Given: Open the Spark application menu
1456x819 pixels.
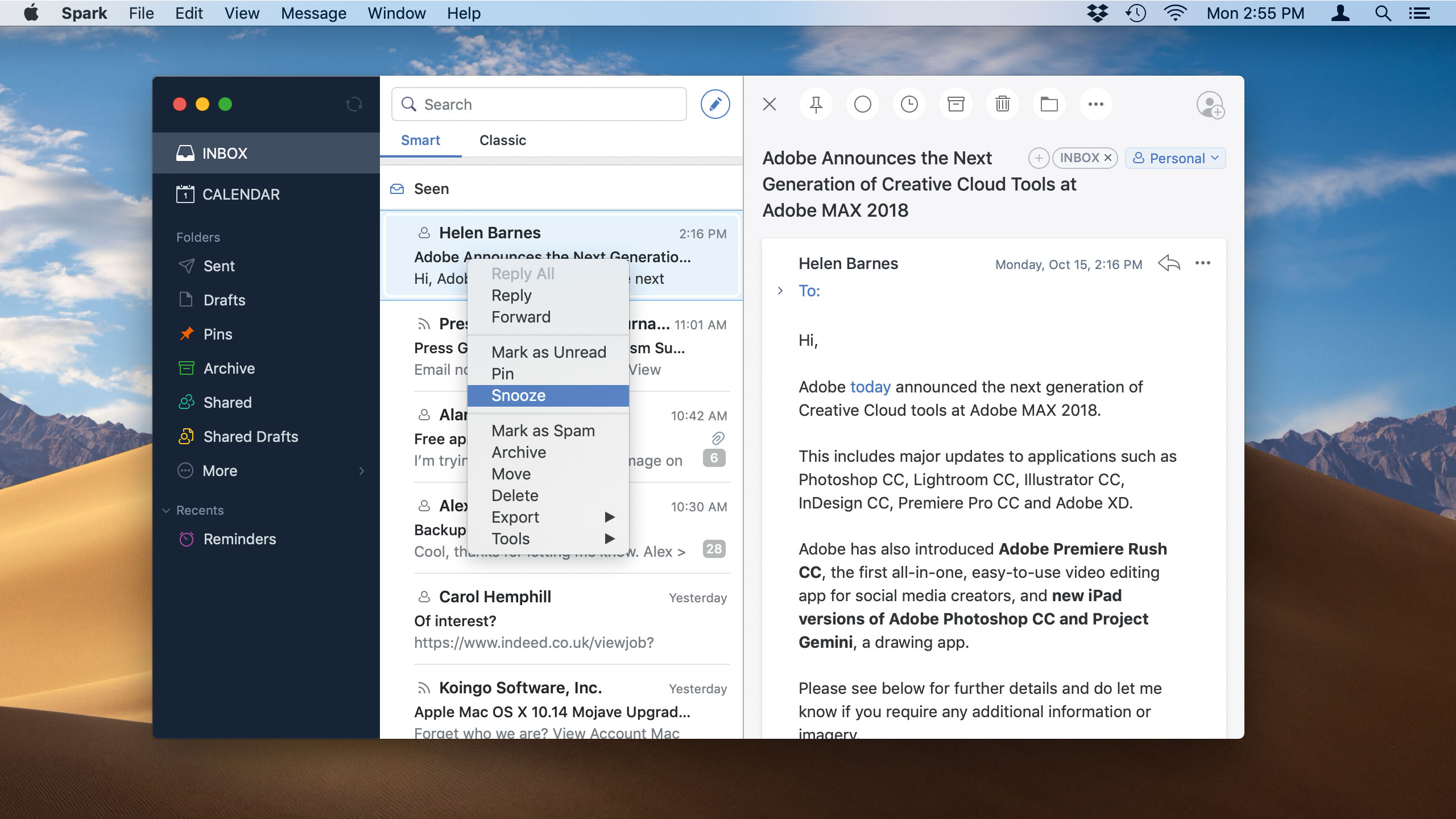Looking at the screenshot, I should (84, 13).
